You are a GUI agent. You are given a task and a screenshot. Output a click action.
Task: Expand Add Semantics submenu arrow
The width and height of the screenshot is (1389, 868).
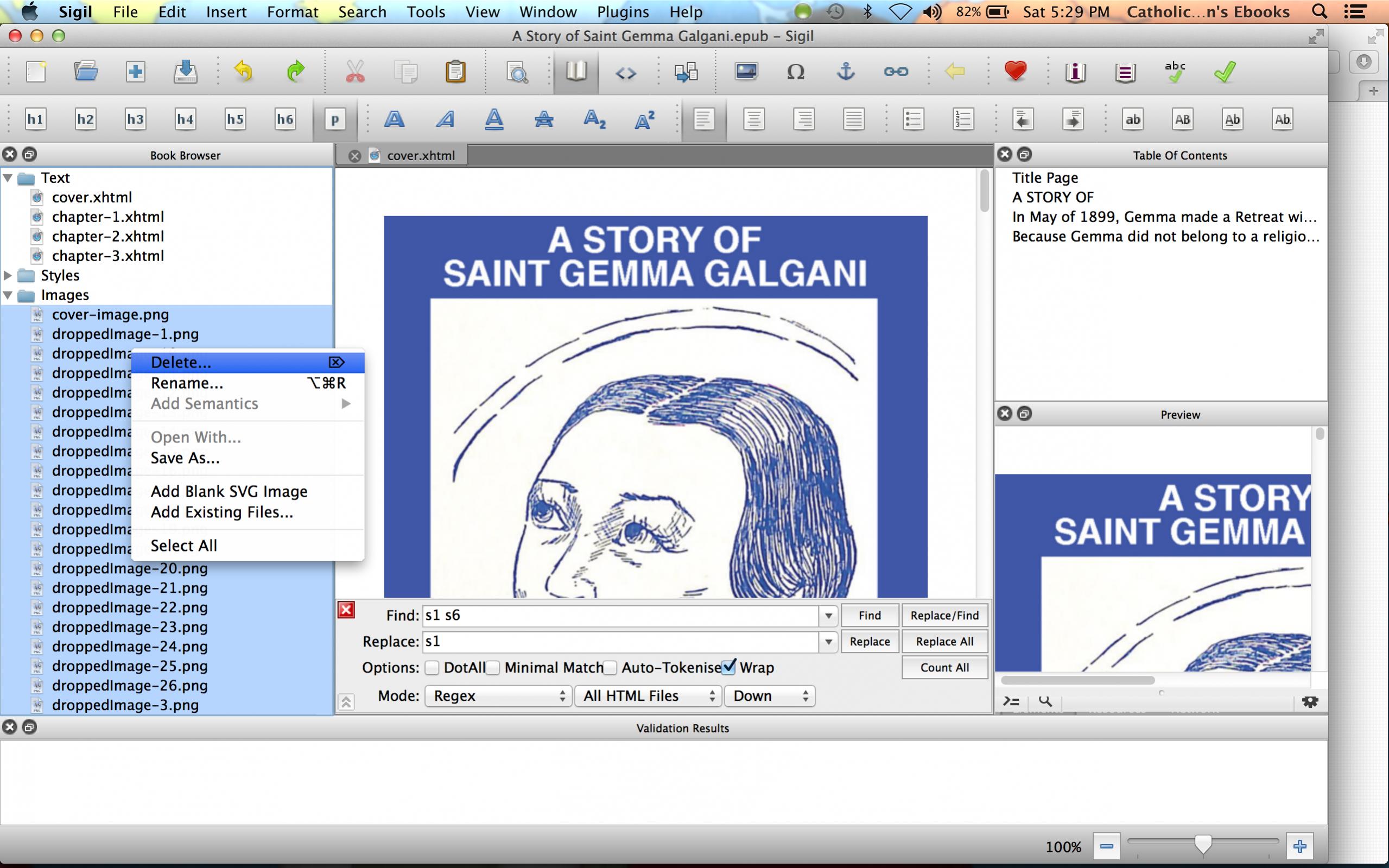point(346,403)
